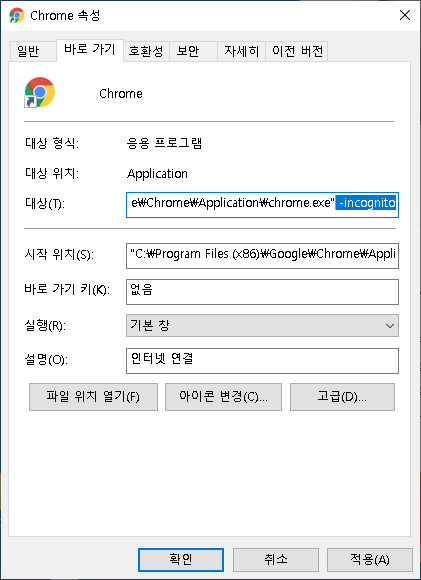Image resolution: width=421 pixels, height=580 pixels.
Task: Switch to the 이전 버전 tab
Action: (297, 51)
